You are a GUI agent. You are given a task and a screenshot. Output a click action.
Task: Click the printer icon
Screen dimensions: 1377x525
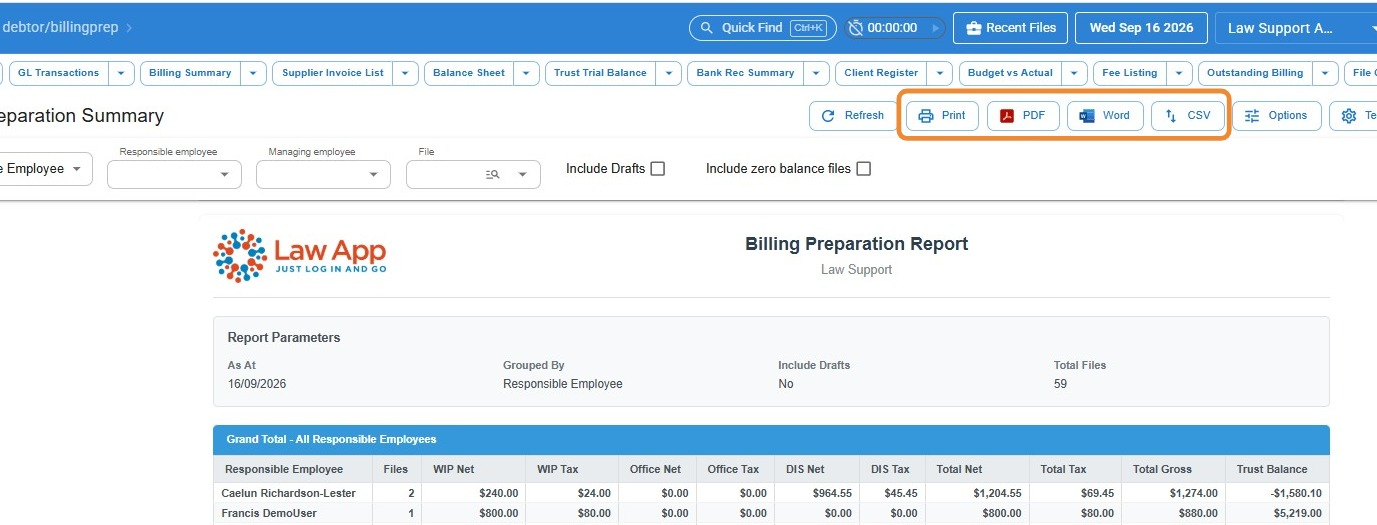pyautogui.click(x=926, y=116)
